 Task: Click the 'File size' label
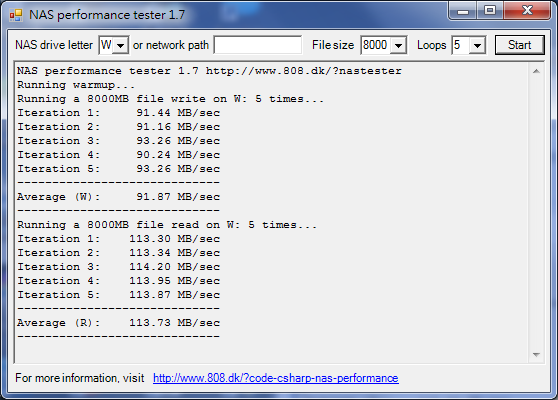(333, 45)
